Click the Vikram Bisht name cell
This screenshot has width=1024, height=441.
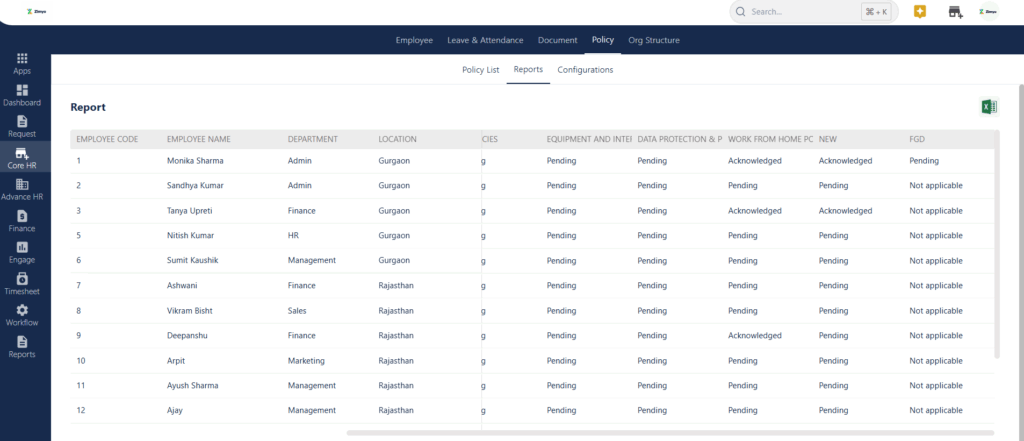(189, 310)
